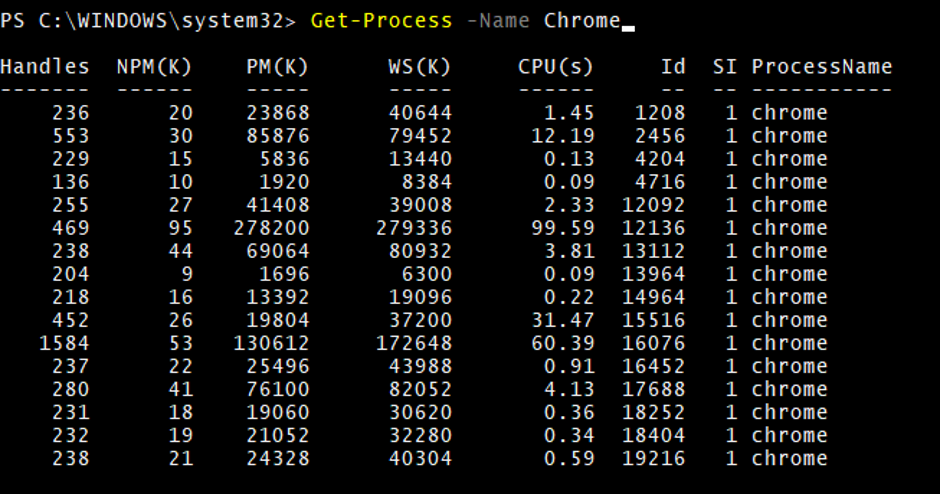This screenshot has width=940, height=494.
Task: Click WS value 172648
Action: point(414,344)
